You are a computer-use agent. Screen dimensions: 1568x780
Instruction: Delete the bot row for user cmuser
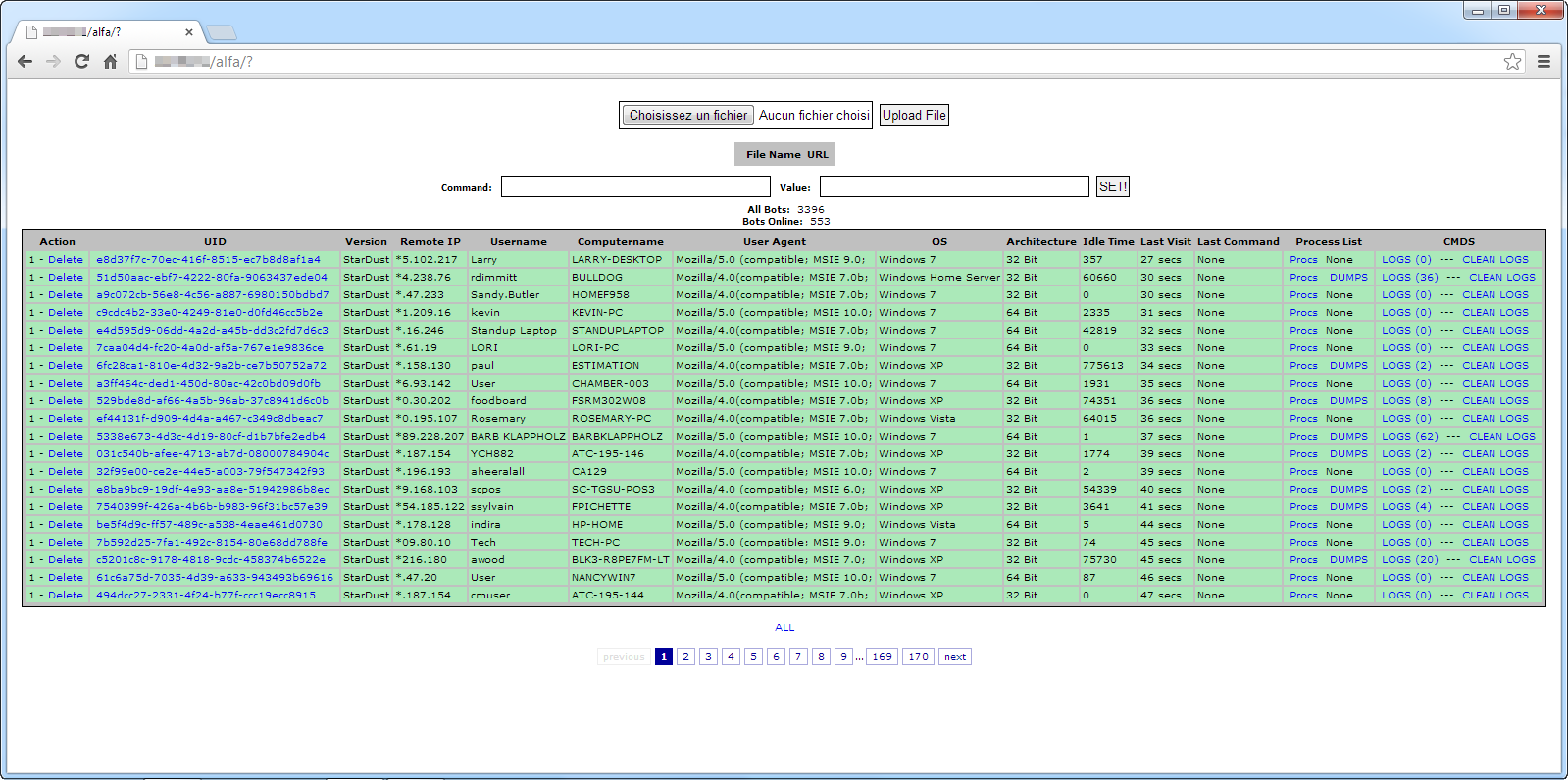[66, 596]
